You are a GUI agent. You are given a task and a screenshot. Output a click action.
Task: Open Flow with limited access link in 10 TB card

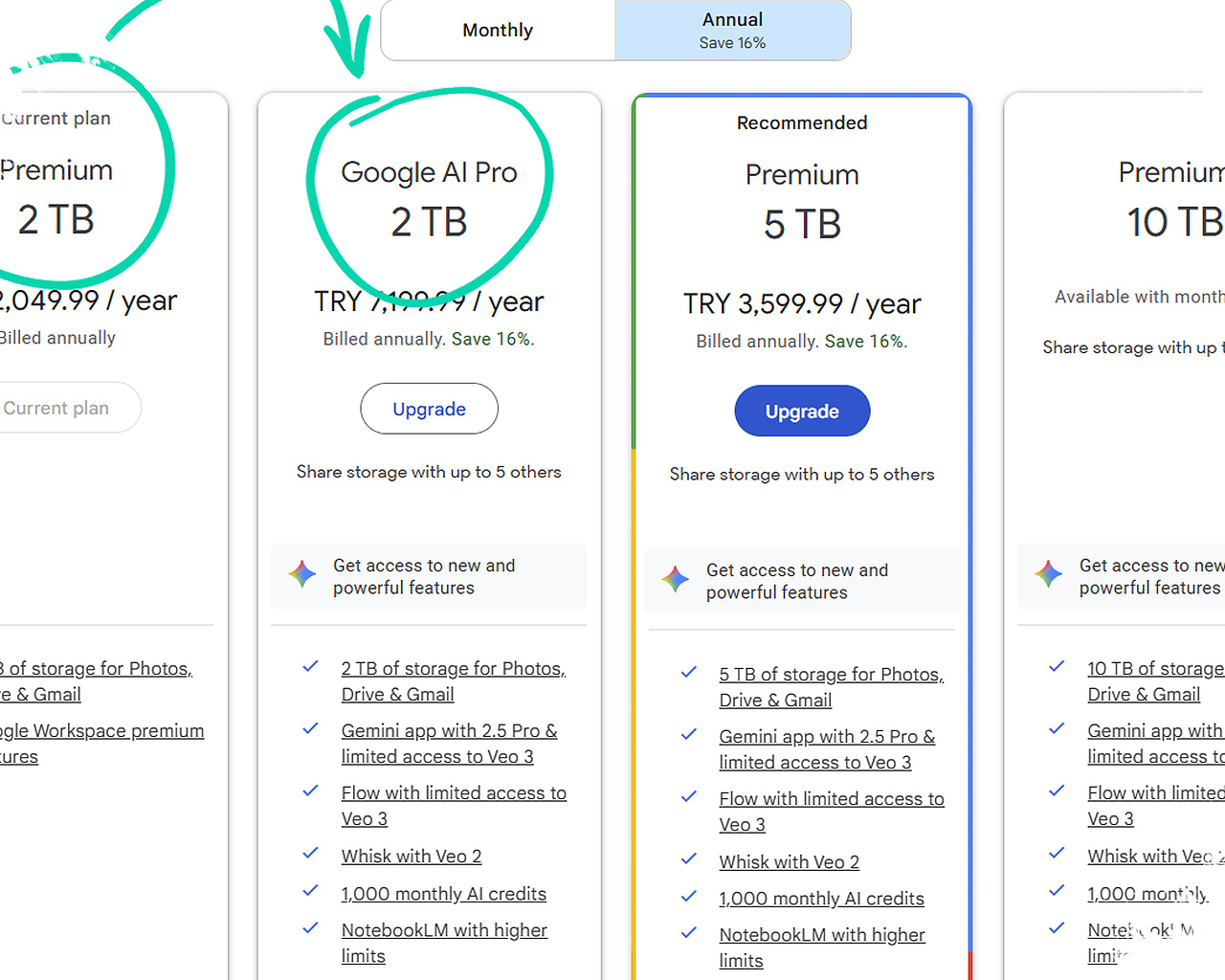(1156, 806)
